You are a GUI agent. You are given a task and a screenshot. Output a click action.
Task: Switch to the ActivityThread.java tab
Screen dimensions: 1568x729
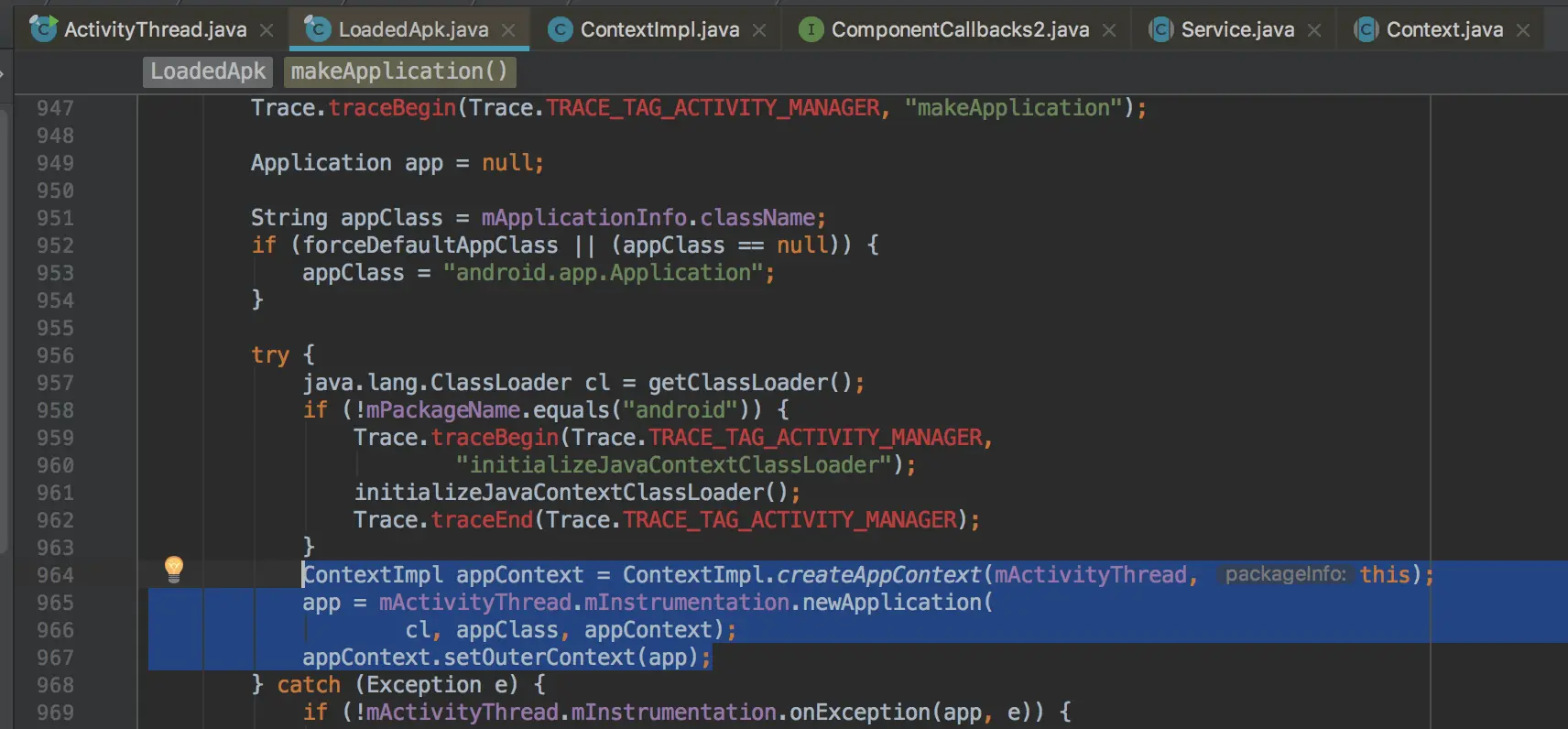click(155, 29)
